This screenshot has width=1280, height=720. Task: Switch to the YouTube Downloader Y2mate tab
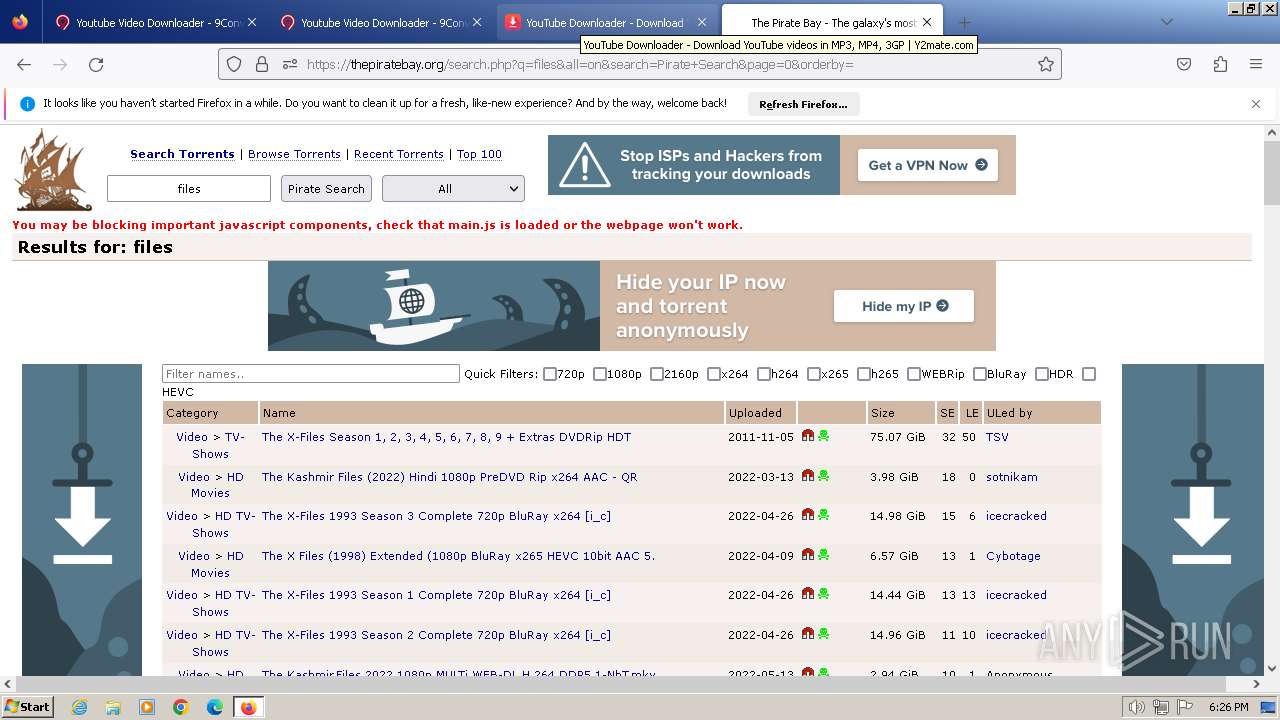(x=605, y=22)
